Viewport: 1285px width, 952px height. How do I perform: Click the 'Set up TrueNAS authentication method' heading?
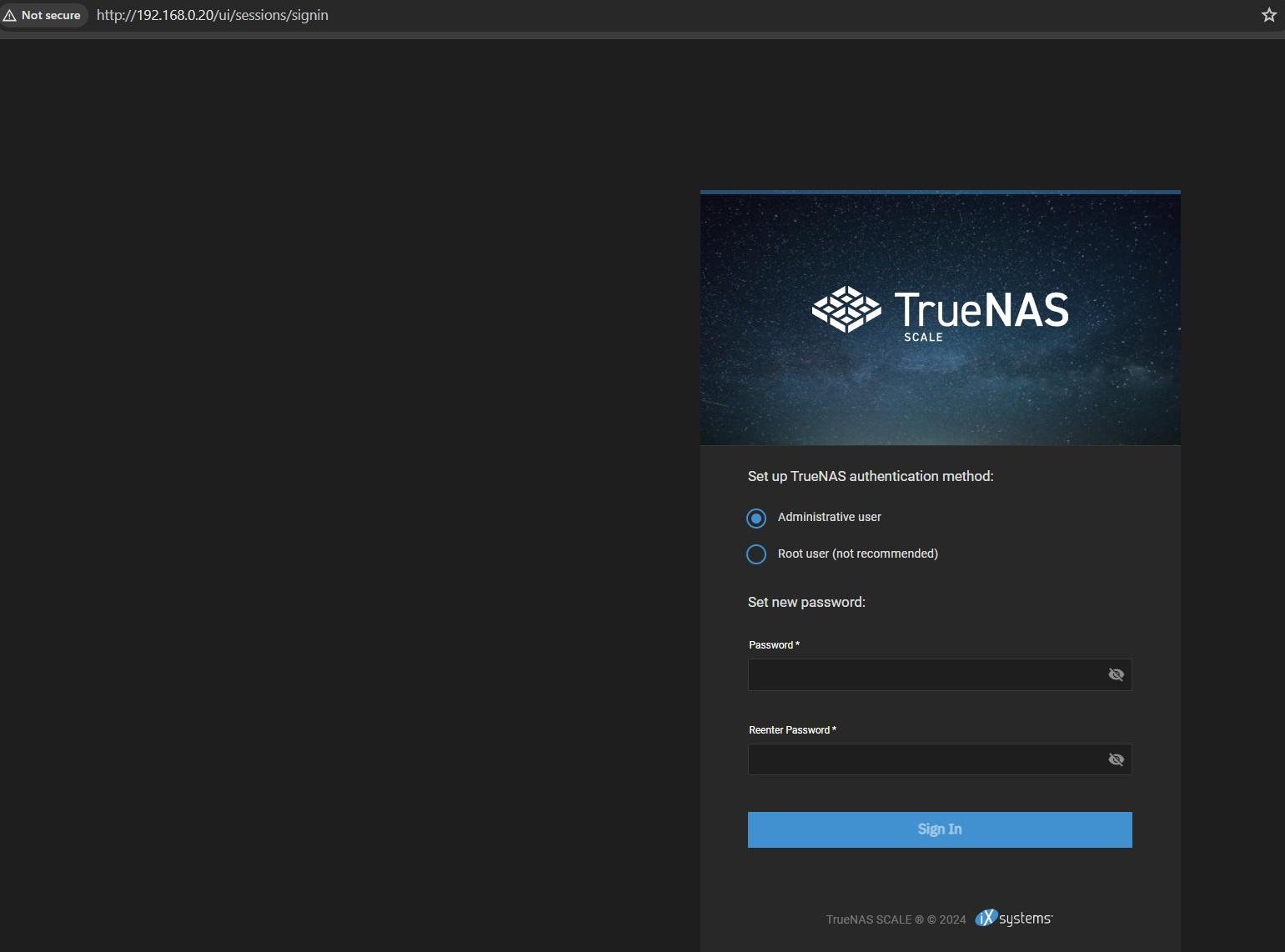tap(870, 476)
